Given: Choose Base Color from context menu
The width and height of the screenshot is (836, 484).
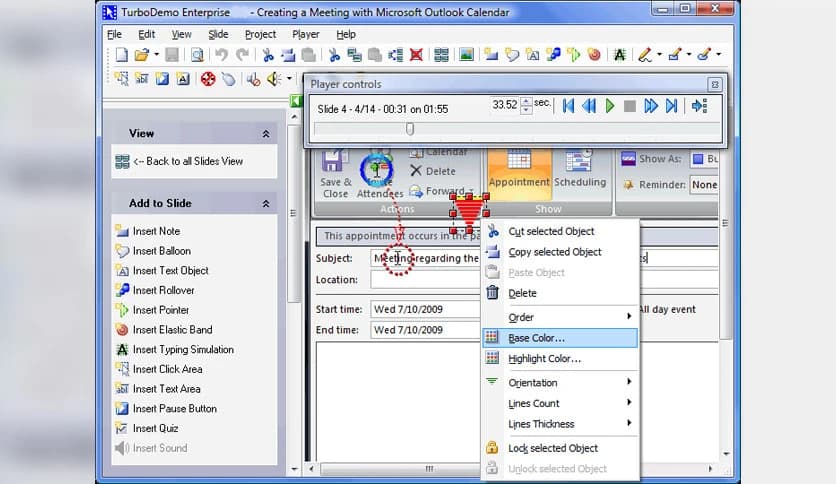Looking at the screenshot, I should pos(560,338).
